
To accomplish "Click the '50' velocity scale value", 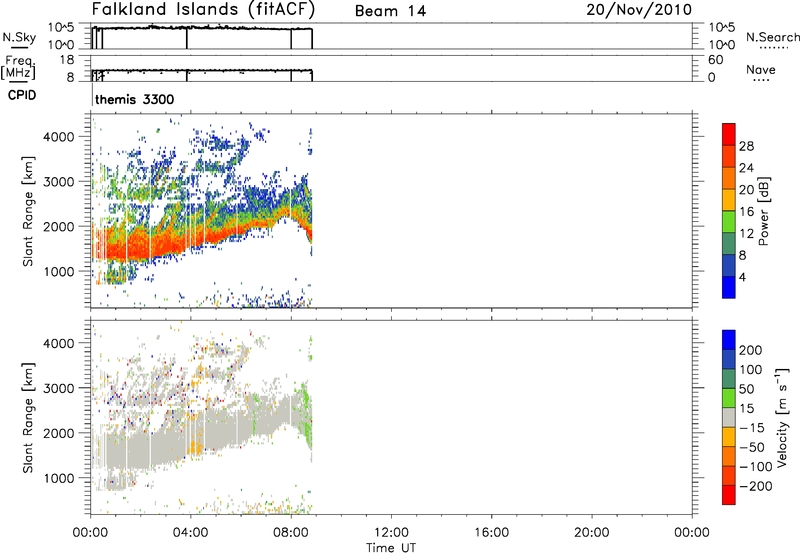I will click(x=746, y=389).
